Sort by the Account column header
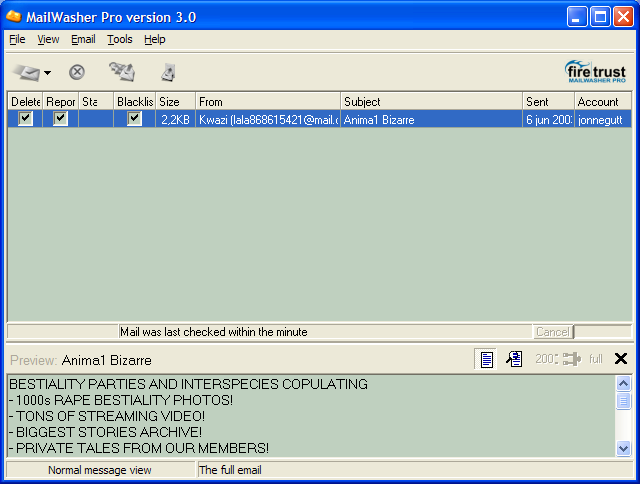The image size is (640, 484). tap(603, 102)
